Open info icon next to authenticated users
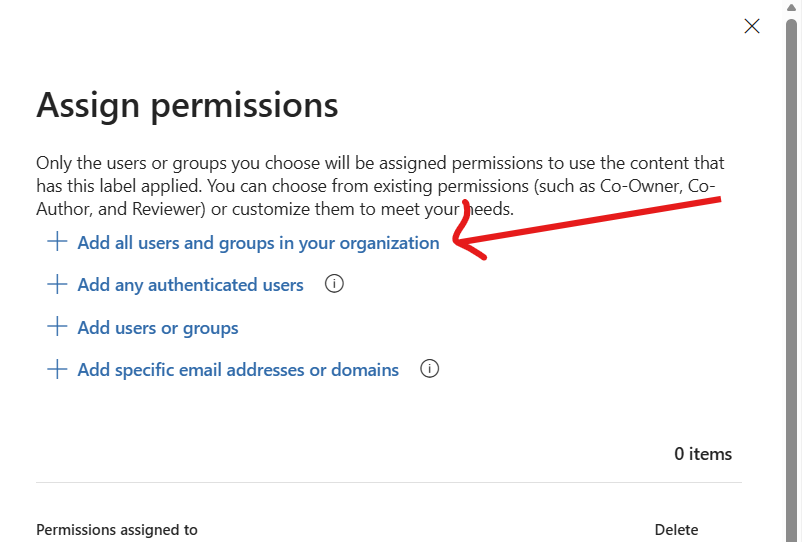The height and width of the screenshot is (542, 805). pos(334,283)
